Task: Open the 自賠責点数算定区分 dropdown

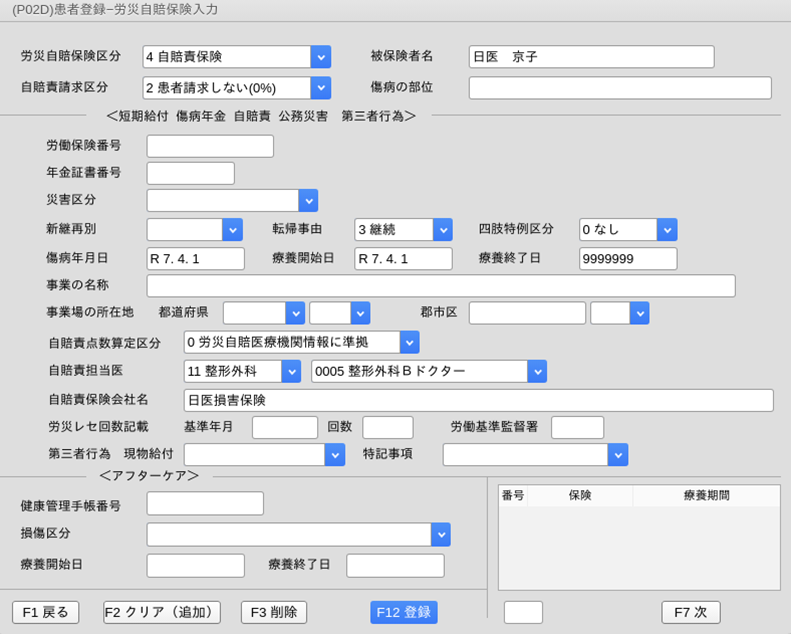Action: point(409,343)
